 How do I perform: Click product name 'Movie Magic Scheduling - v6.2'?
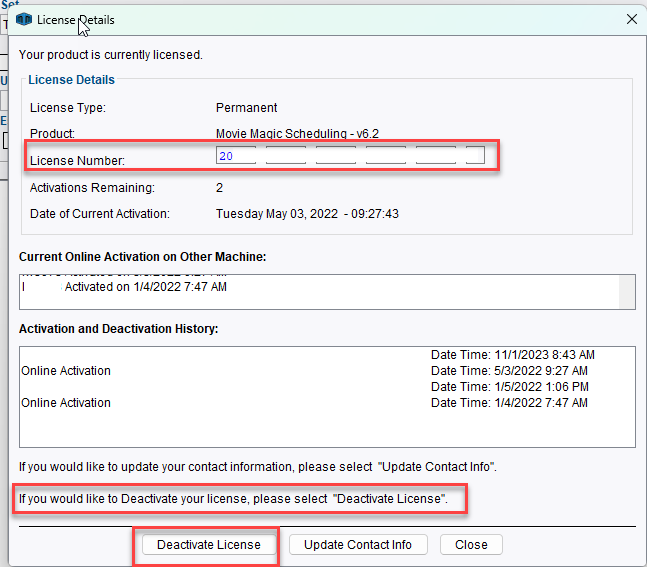297,134
